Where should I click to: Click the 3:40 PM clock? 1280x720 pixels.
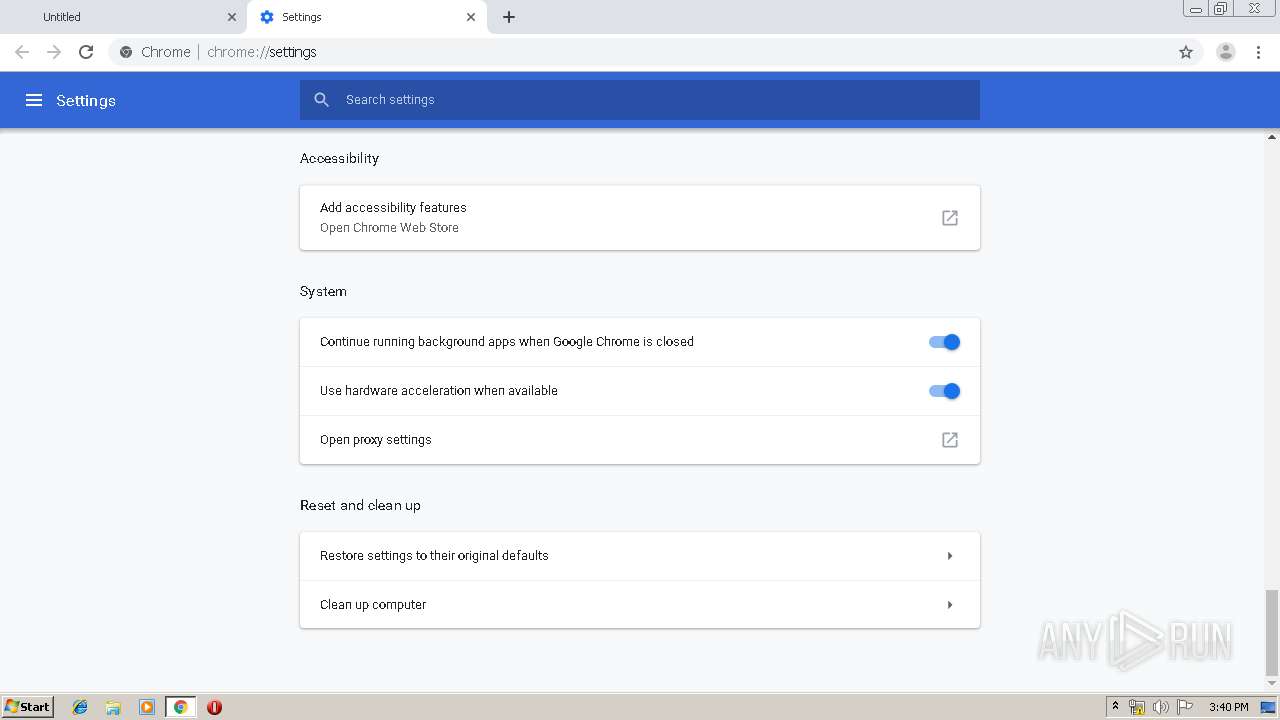1228,707
